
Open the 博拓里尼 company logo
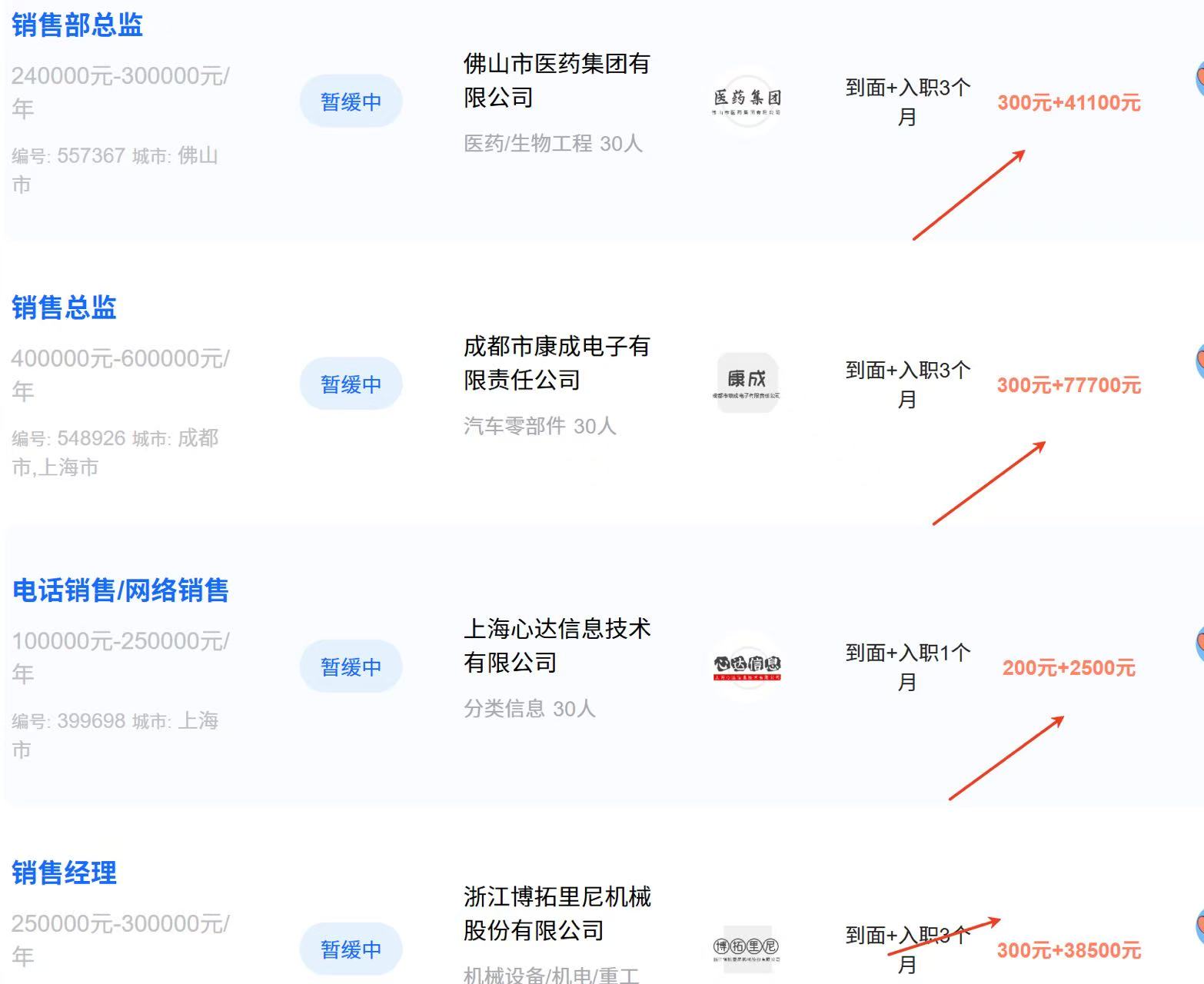pos(747,948)
